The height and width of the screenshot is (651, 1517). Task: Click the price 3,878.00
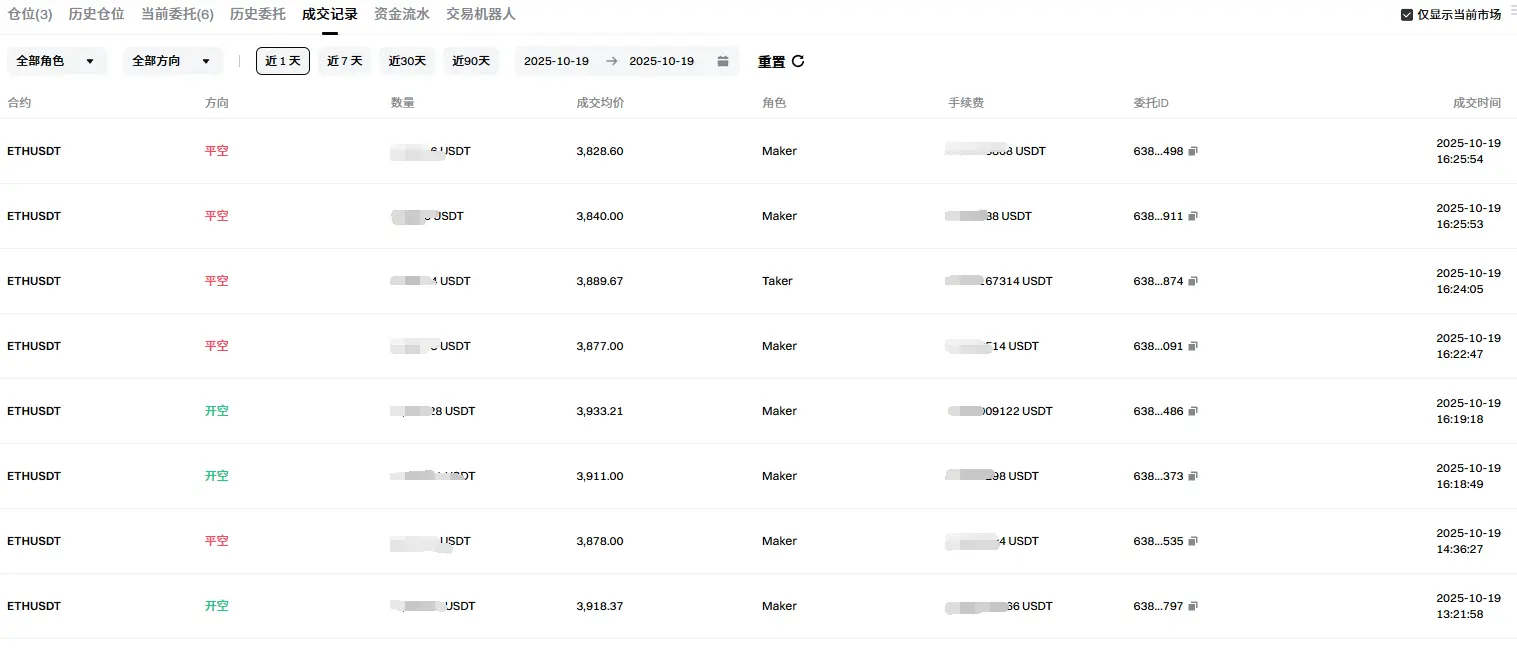(600, 542)
